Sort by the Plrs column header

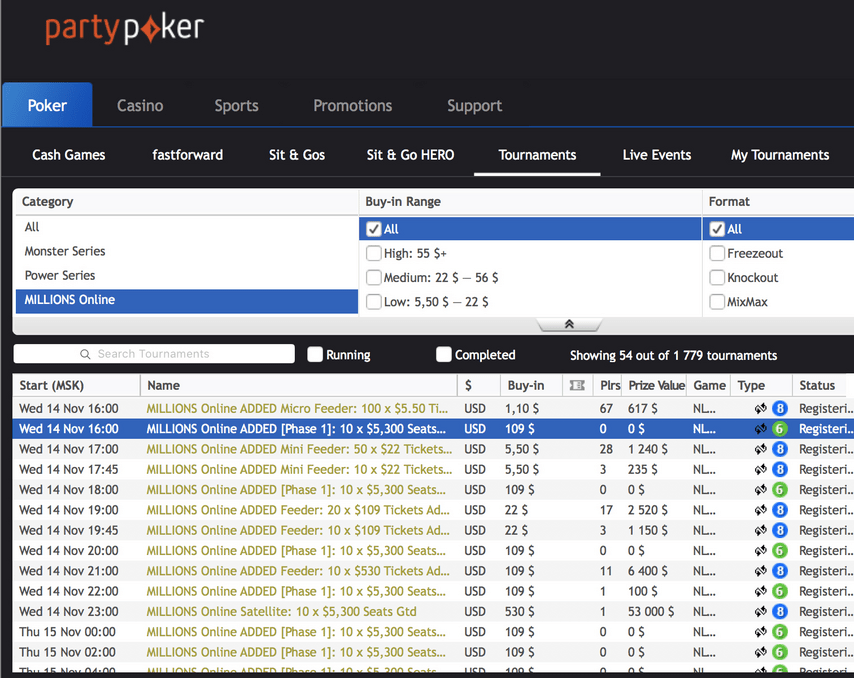[x=608, y=386]
